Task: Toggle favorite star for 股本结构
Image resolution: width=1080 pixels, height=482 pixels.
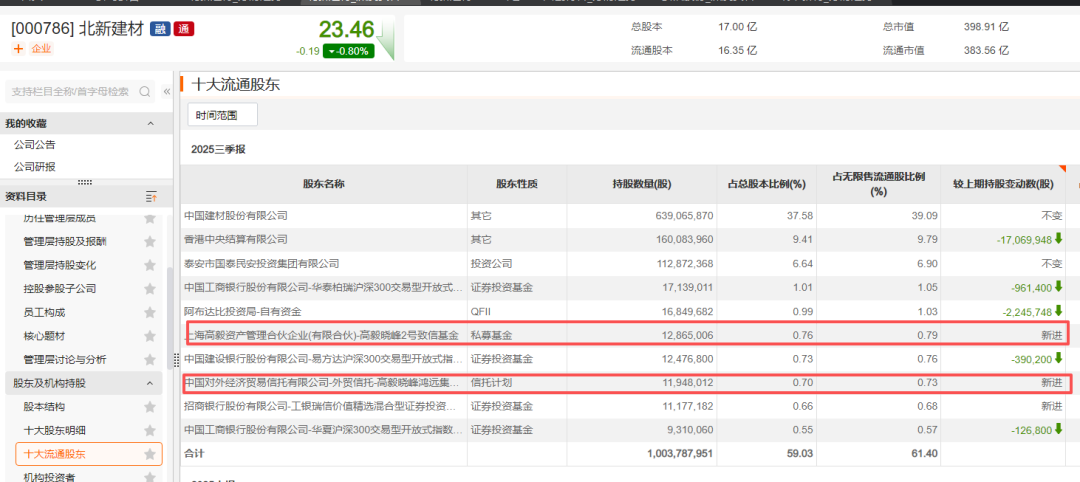Action: (x=150, y=407)
